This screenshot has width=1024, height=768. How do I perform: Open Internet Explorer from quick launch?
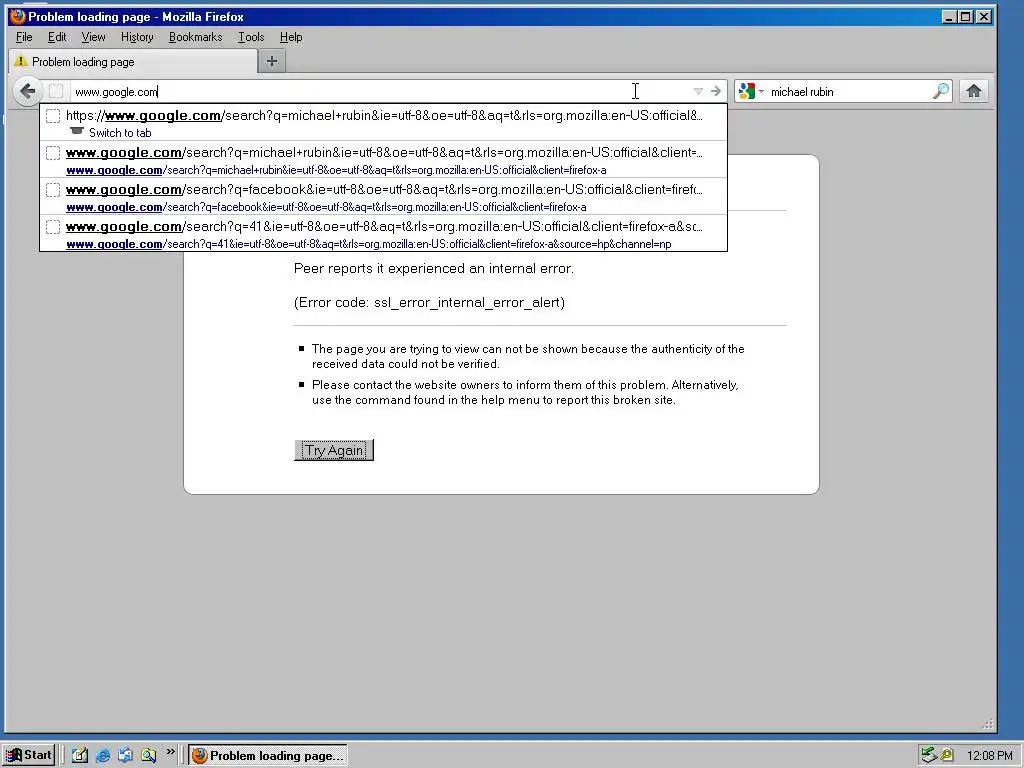click(x=103, y=756)
